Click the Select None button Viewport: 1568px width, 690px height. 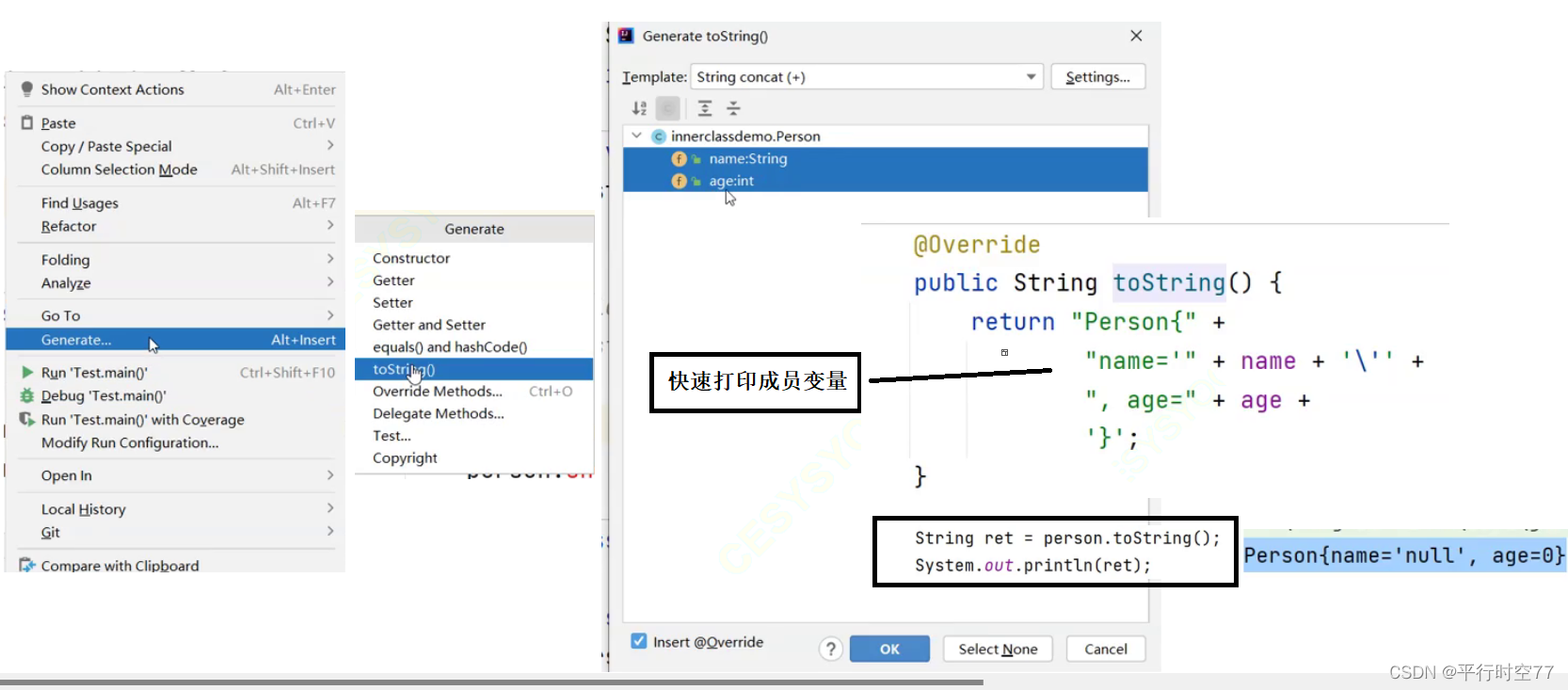coord(998,649)
